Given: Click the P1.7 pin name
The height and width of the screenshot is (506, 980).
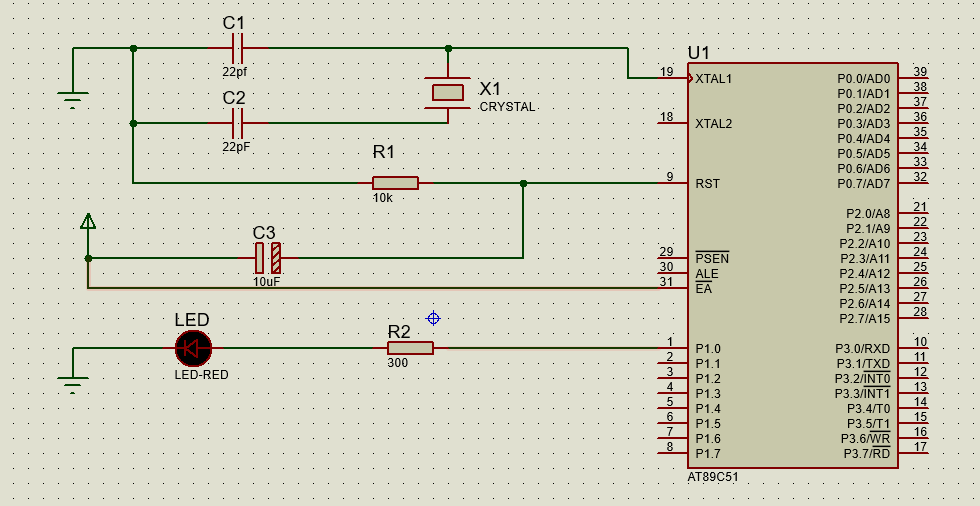Looking at the screenshot, I should 708,454.
